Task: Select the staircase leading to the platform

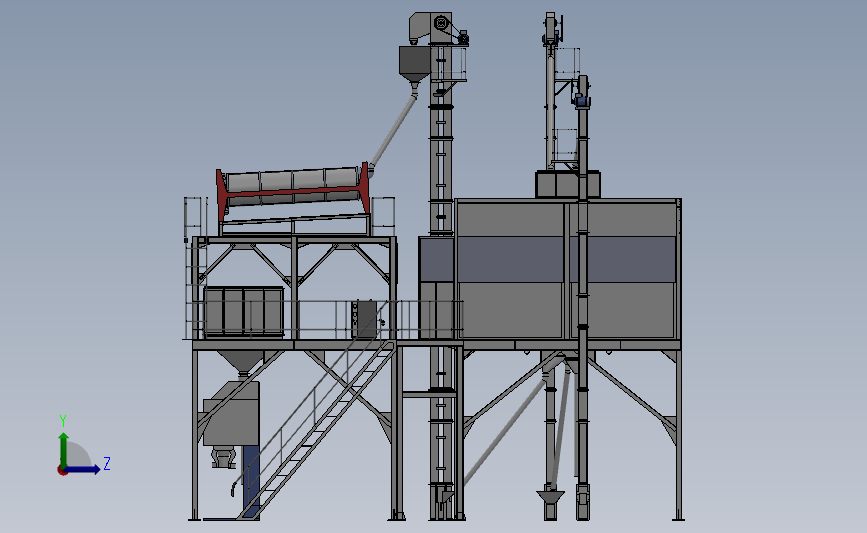Action: (318, 430)
